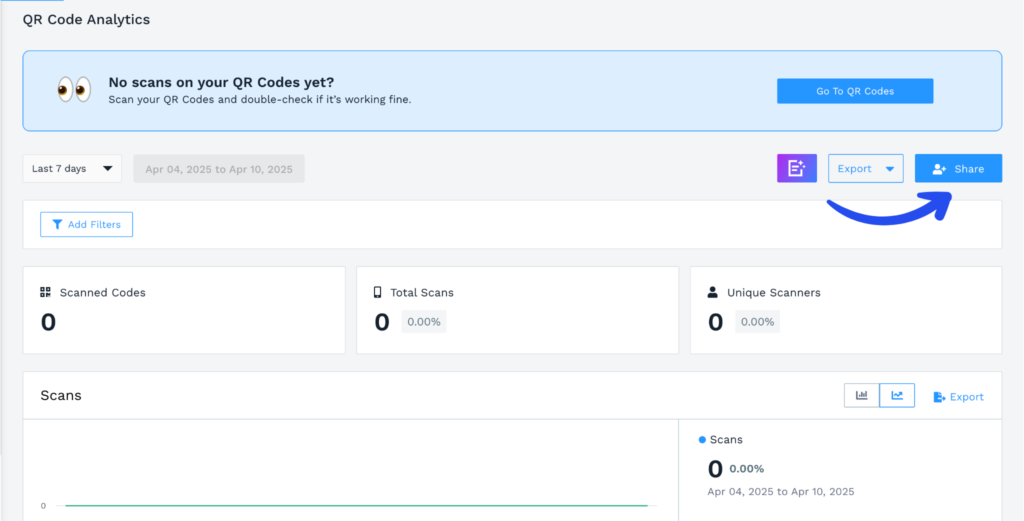This screenshot has width=1024, height=521.
Task: Click the Unique Scanners 0.00% badge
Action: [757, 322]
